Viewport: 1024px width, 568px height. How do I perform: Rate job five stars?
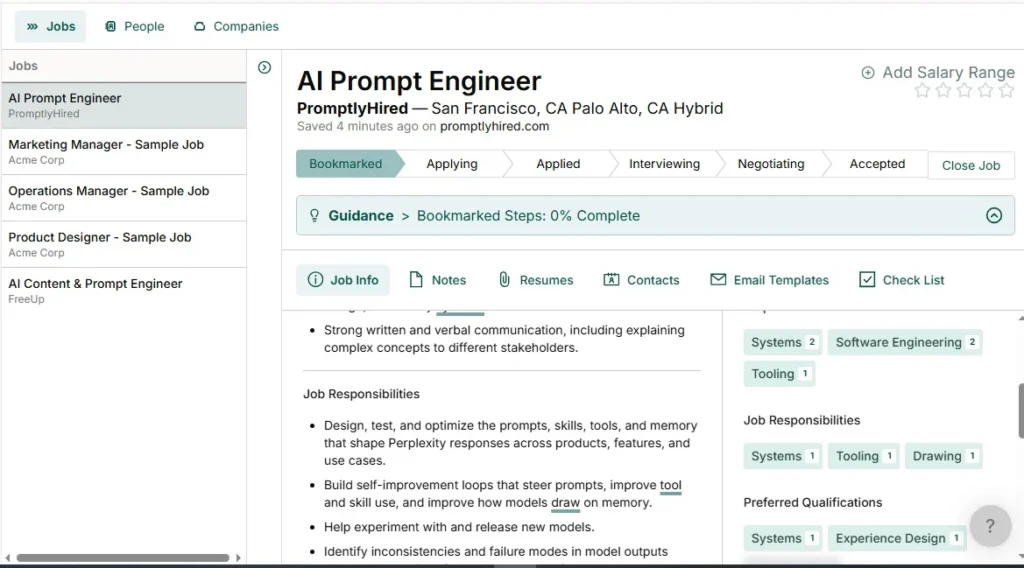[1006, 90]
